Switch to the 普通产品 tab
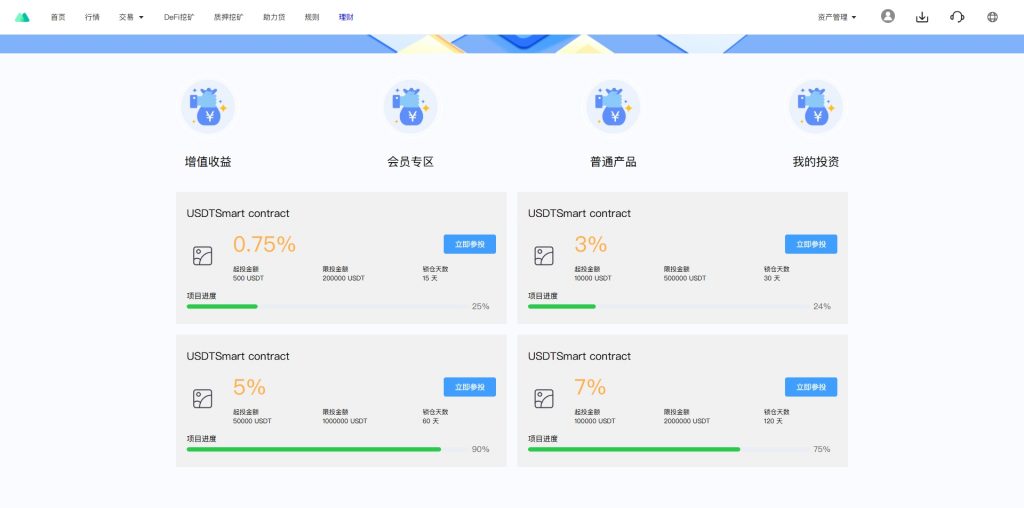This screenshot has height=508, width=1024. (613, 162)
